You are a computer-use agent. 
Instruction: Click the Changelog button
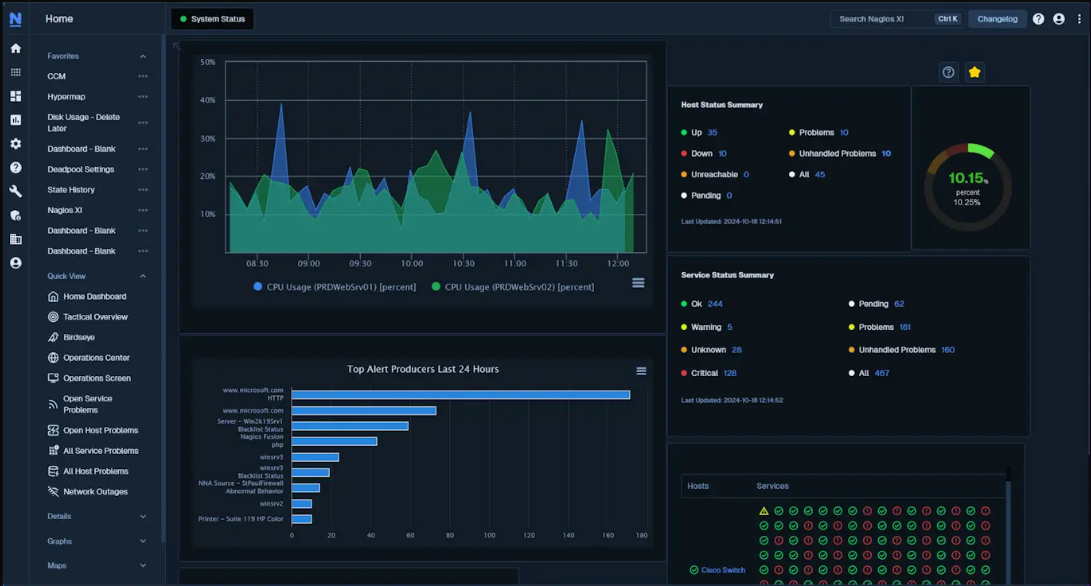997,18
